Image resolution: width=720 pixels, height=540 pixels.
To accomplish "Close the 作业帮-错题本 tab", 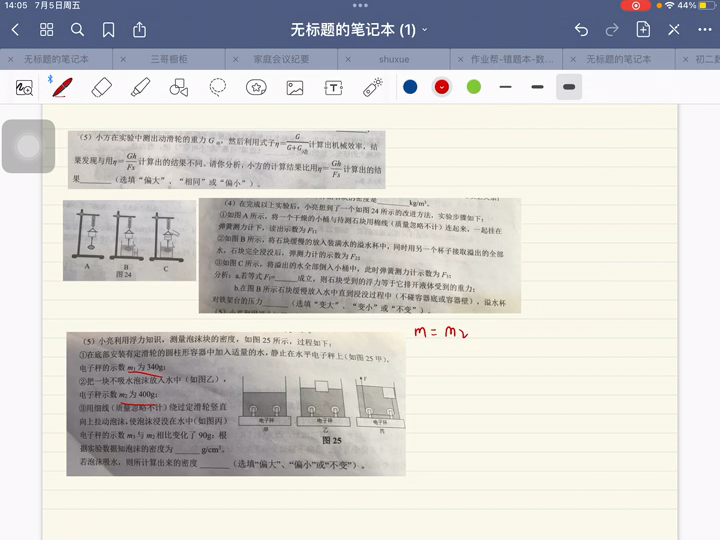I will (x=461, y=59).
